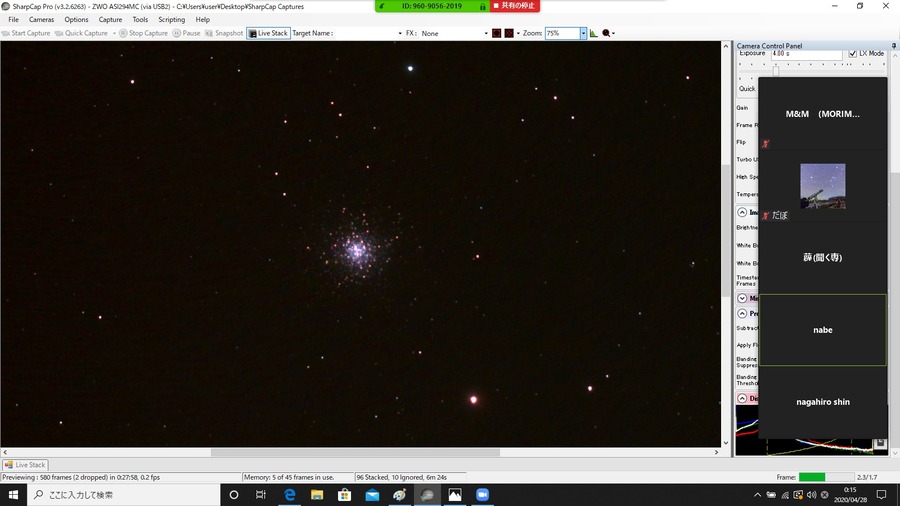Open the File menu

(x=13, y=20)
